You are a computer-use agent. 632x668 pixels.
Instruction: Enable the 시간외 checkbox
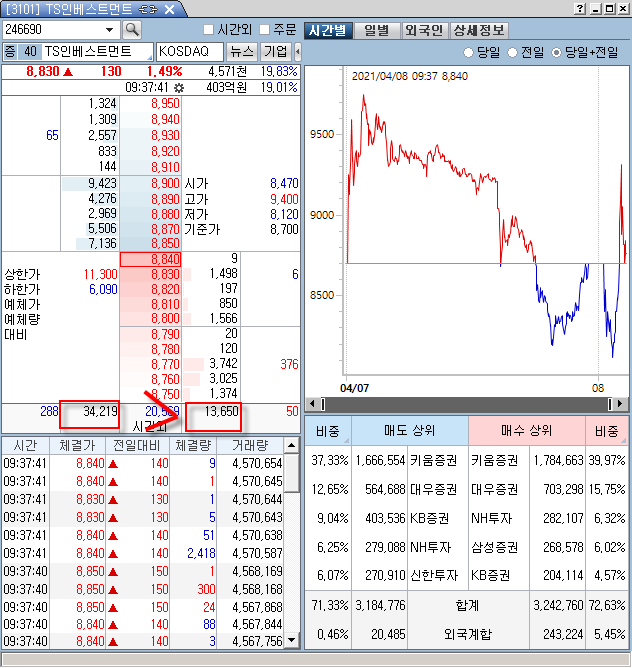click(208, 30)
